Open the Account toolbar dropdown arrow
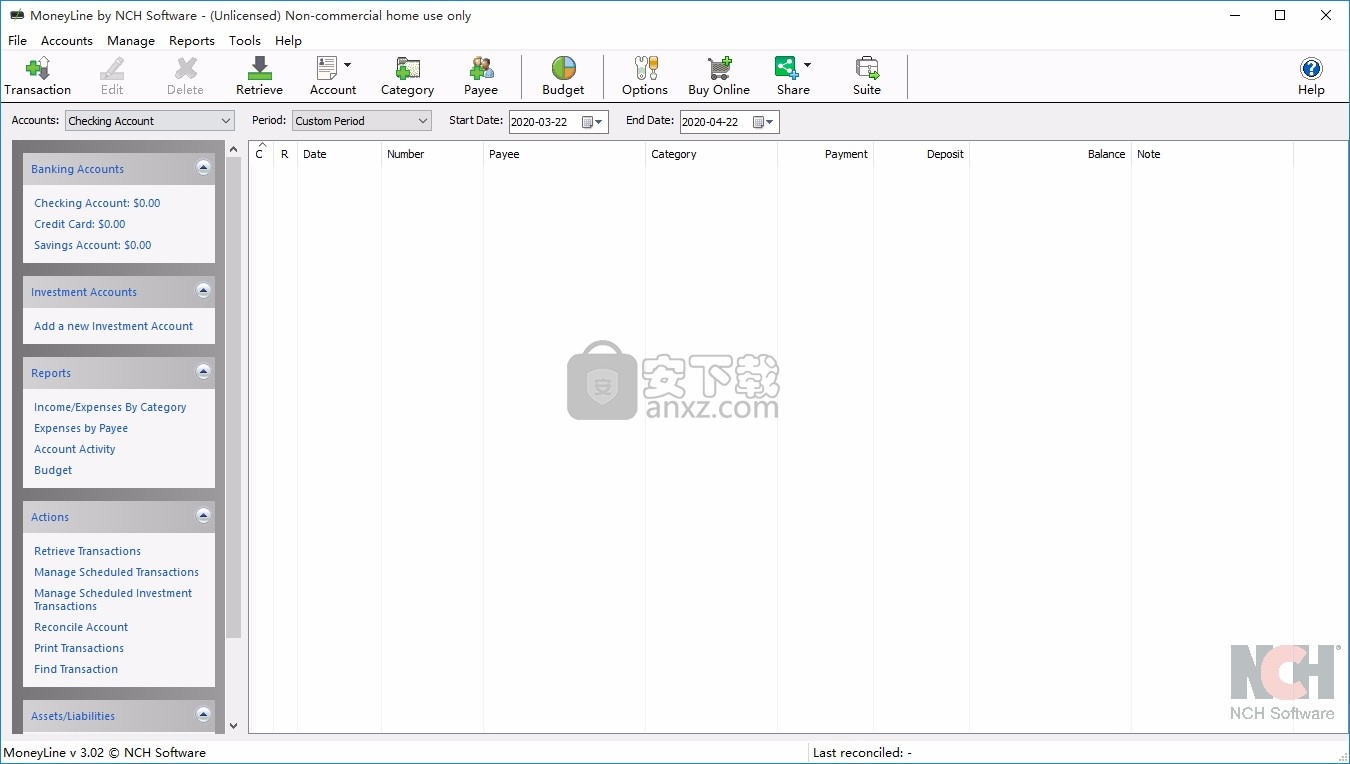1350x764 pixels. (x=348, y=65)
